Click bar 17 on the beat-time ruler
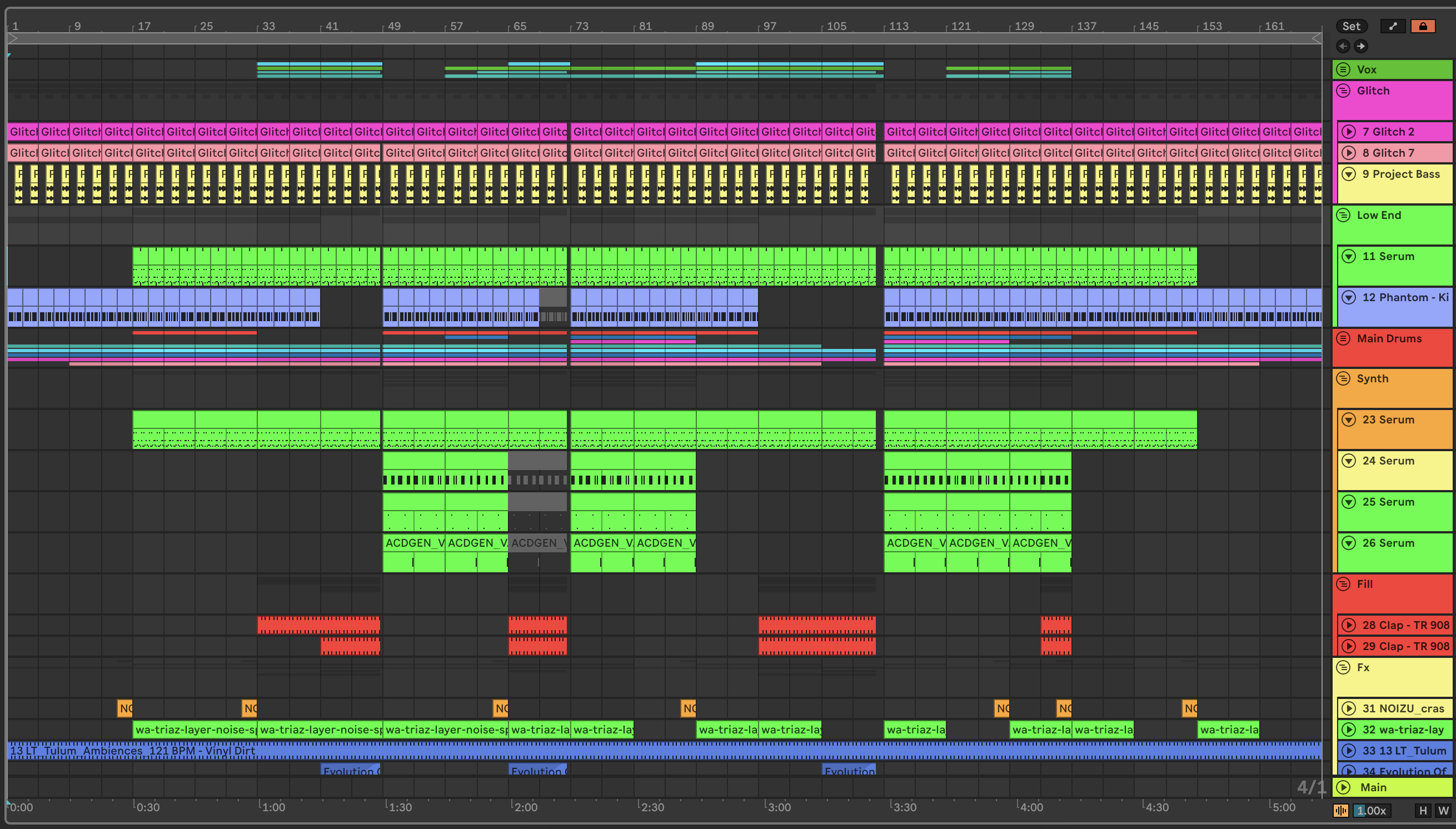 coord(143,26)
